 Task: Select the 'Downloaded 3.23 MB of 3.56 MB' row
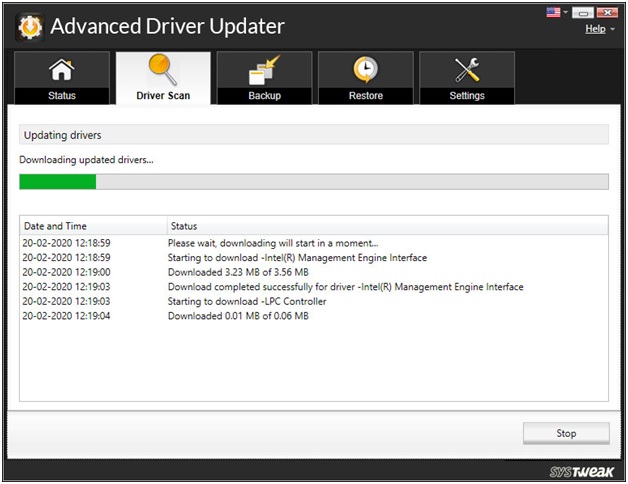coord(239,272)
